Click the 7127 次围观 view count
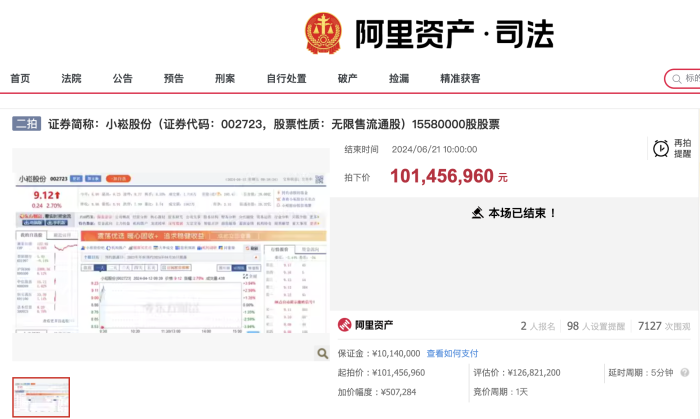 664,326
